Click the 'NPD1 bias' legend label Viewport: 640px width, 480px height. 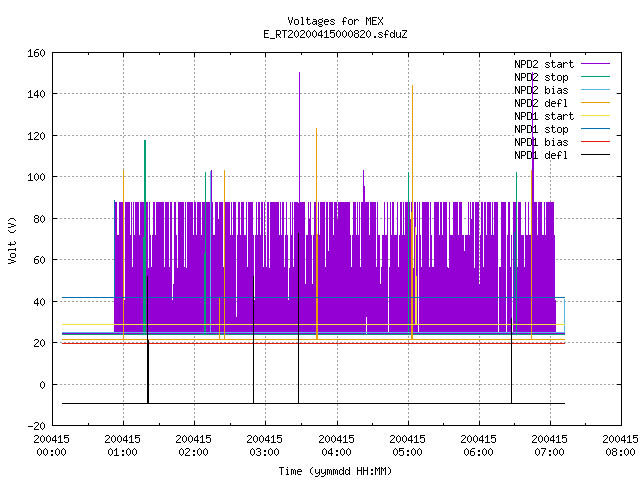pos(541,142)
